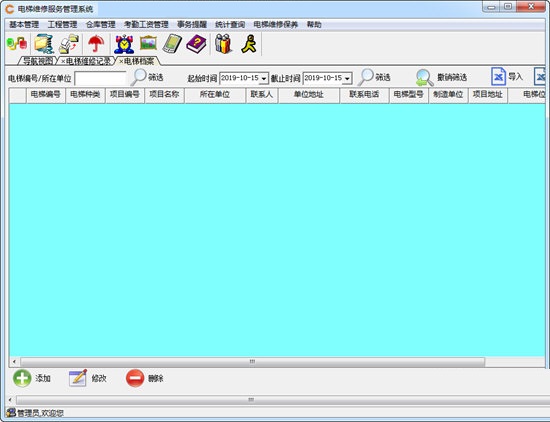This screenshot has width=550, height=422.
Task: Click the 联系电话 column header
Action: (364, 95)
